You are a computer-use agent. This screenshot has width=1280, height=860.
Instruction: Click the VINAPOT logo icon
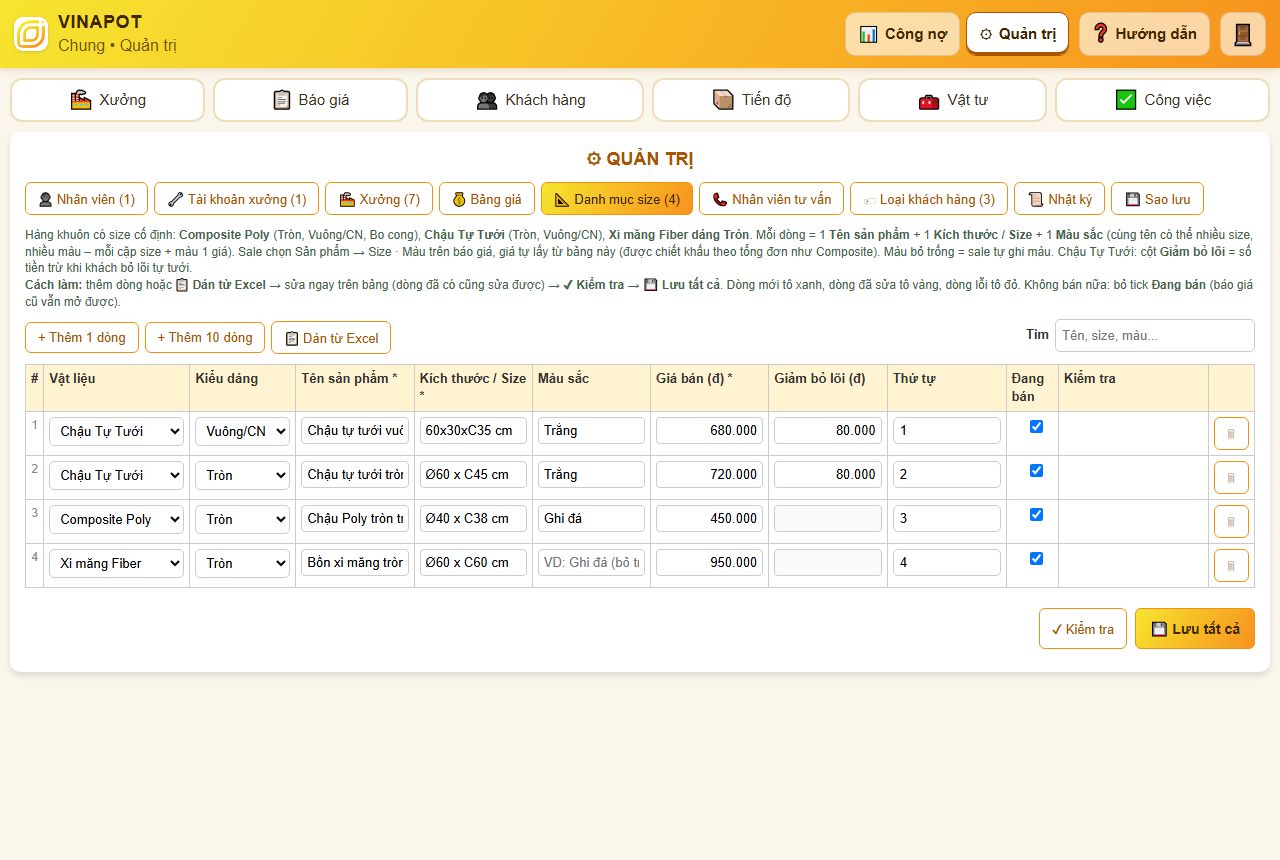tap(31, 34)
